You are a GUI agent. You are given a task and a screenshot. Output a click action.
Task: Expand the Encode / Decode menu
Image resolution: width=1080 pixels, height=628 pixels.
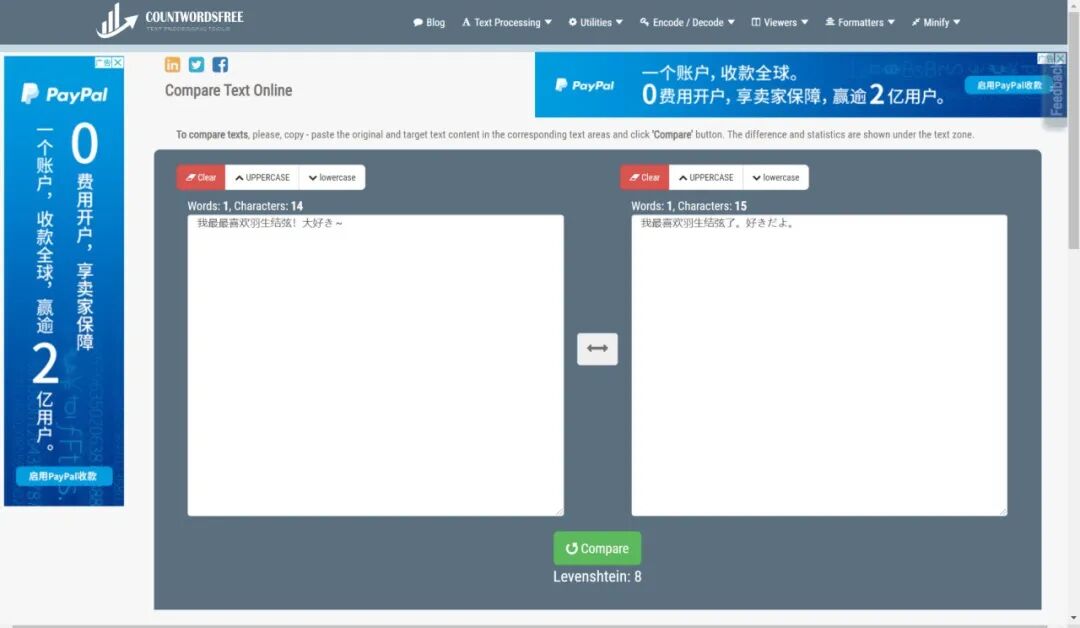[x=687, y=21]
